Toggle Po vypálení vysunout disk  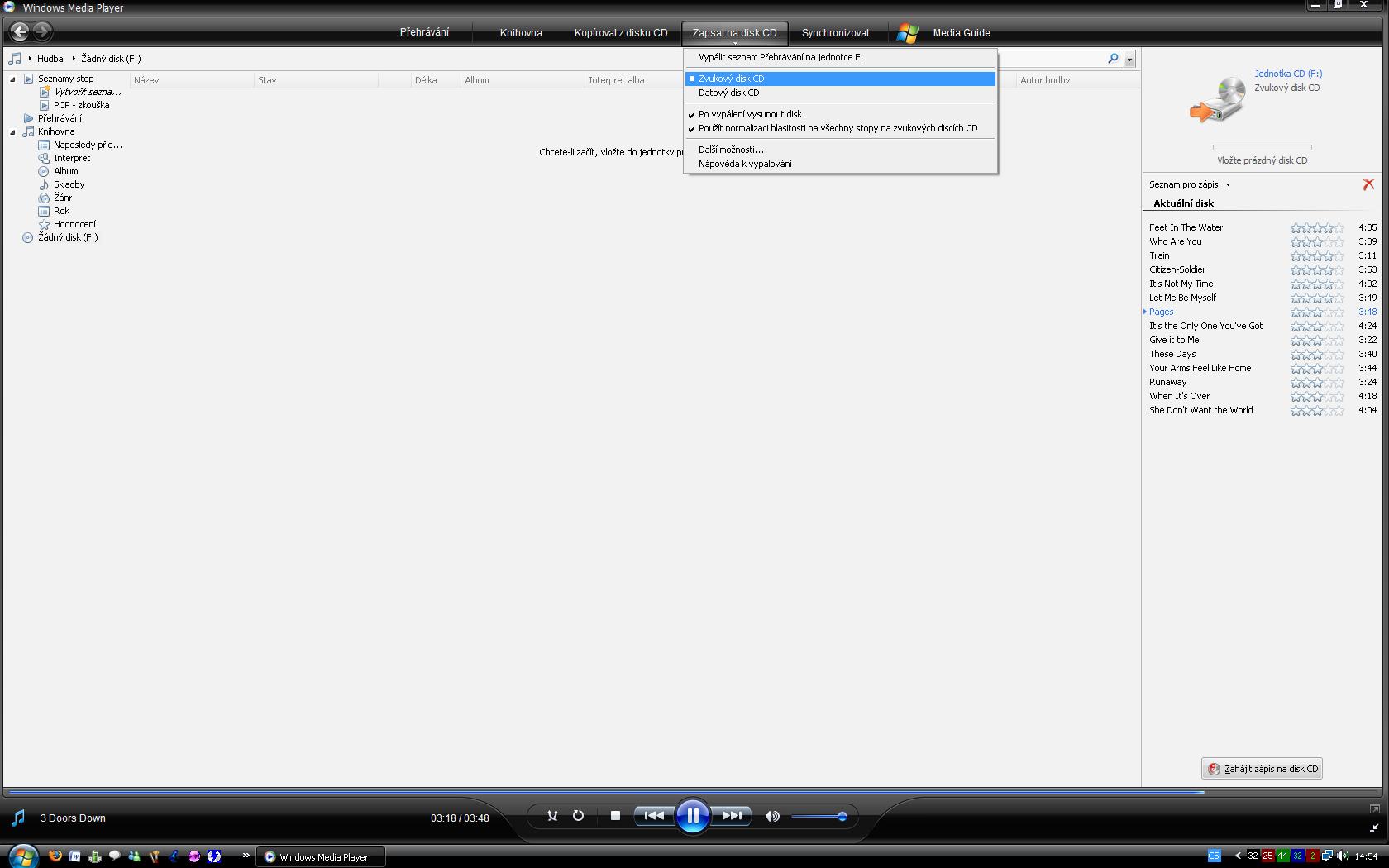[x=840, y=114]
